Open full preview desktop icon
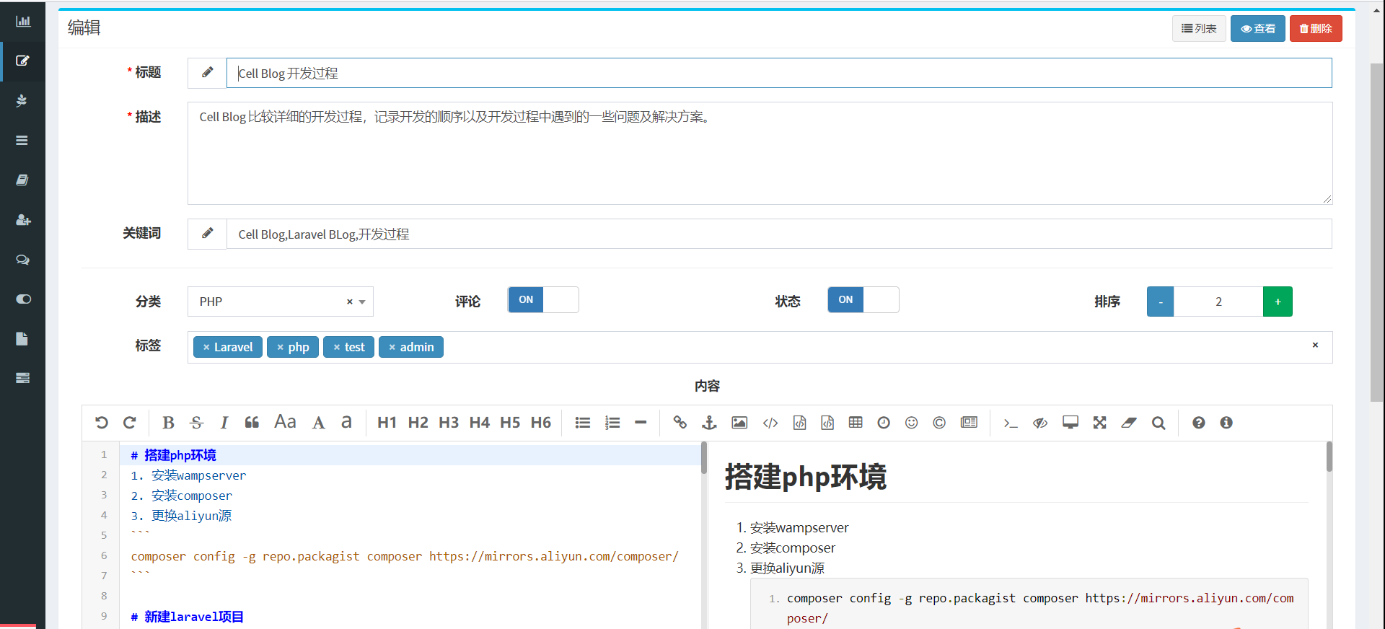 1070,423
